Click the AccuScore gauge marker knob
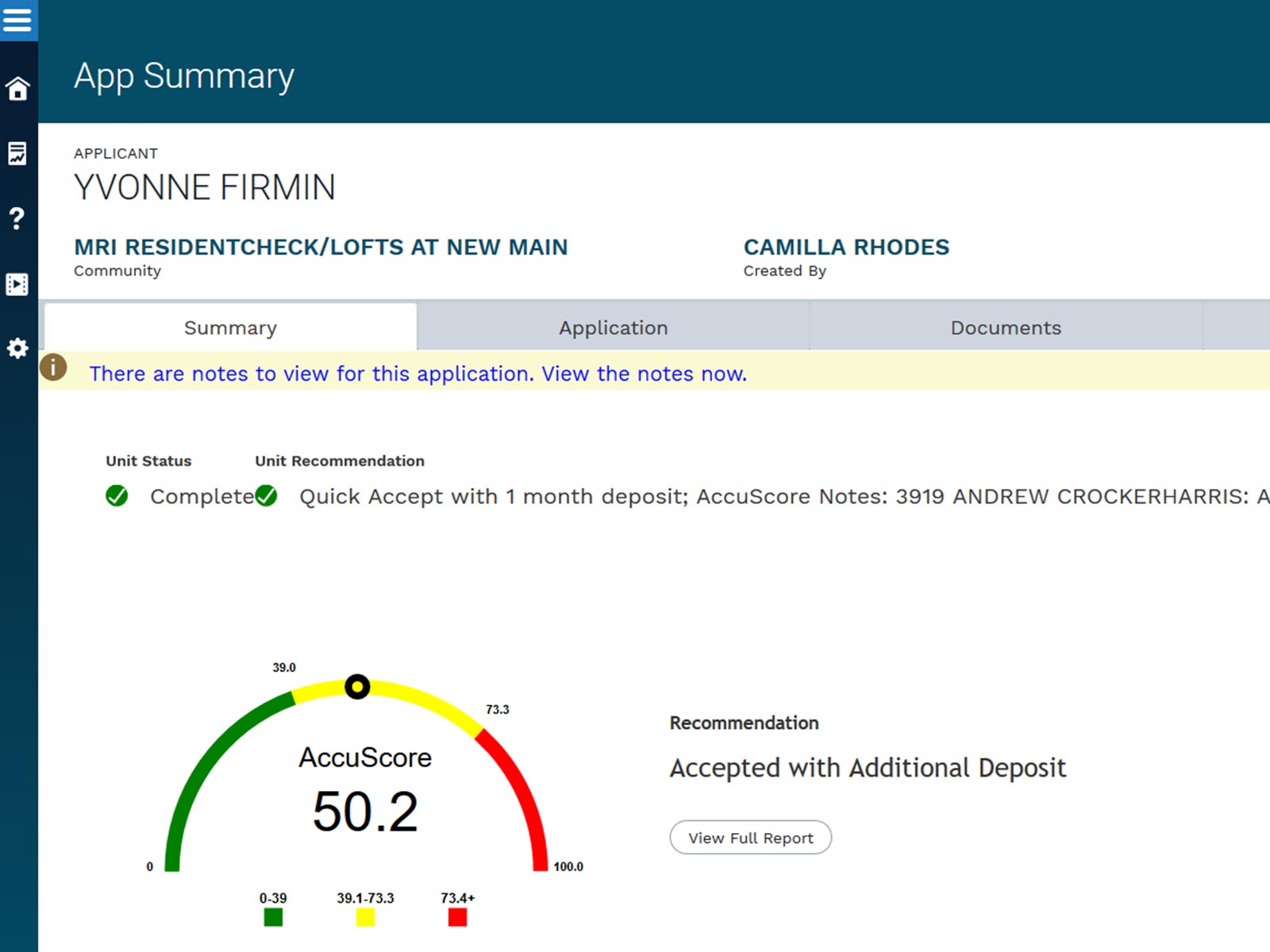This screenshot has height=952, width=1270. pos(357,686)
